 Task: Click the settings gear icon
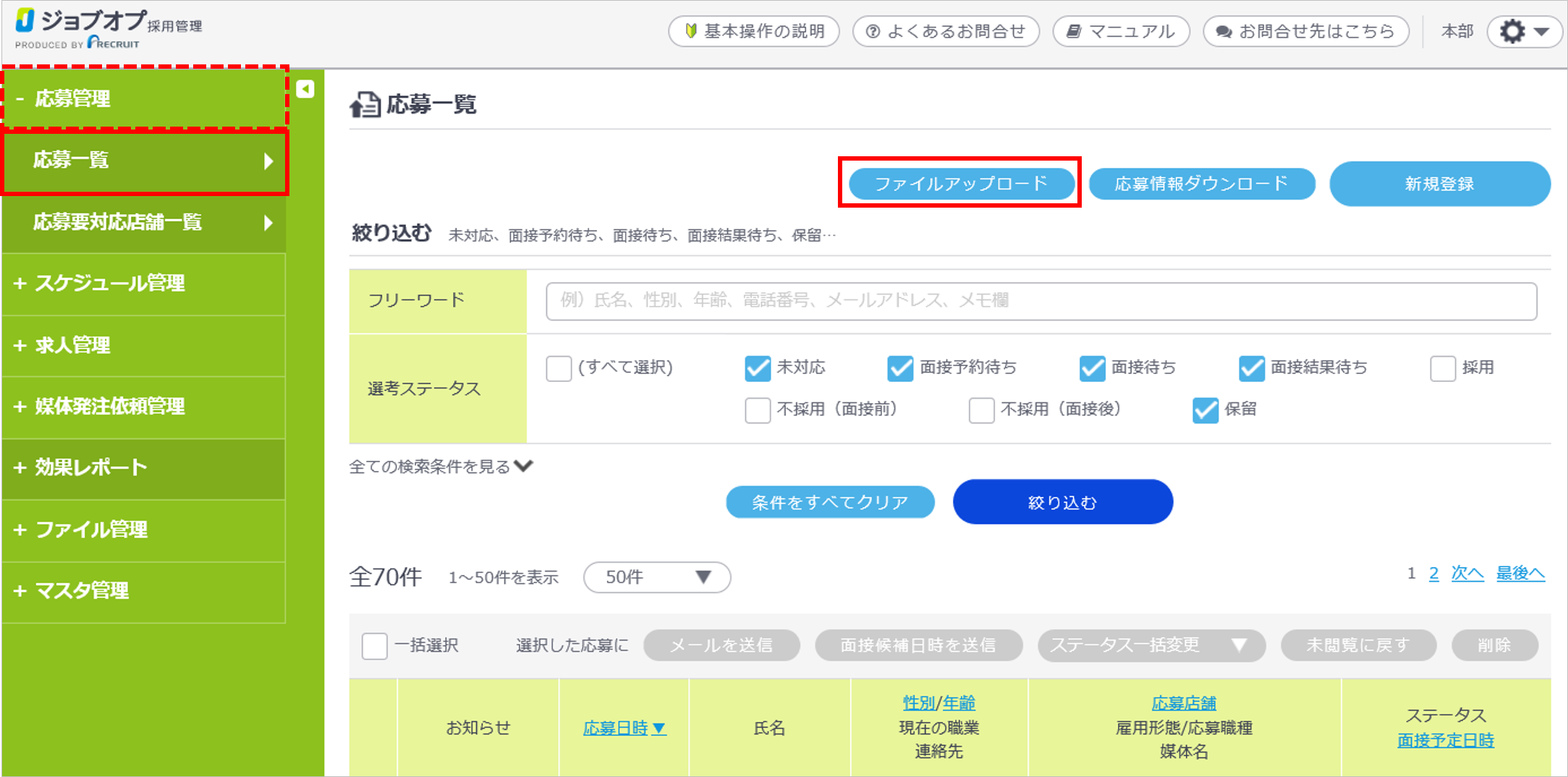point(1513,32)
